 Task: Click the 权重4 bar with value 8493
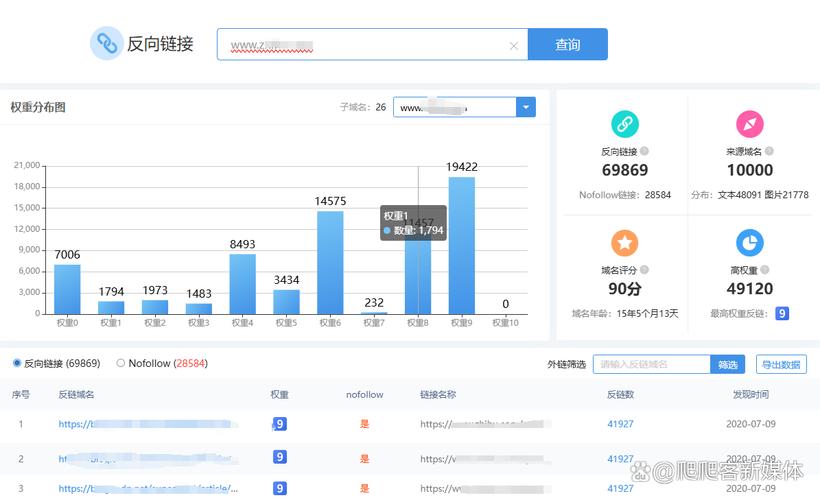coord(243,284)
